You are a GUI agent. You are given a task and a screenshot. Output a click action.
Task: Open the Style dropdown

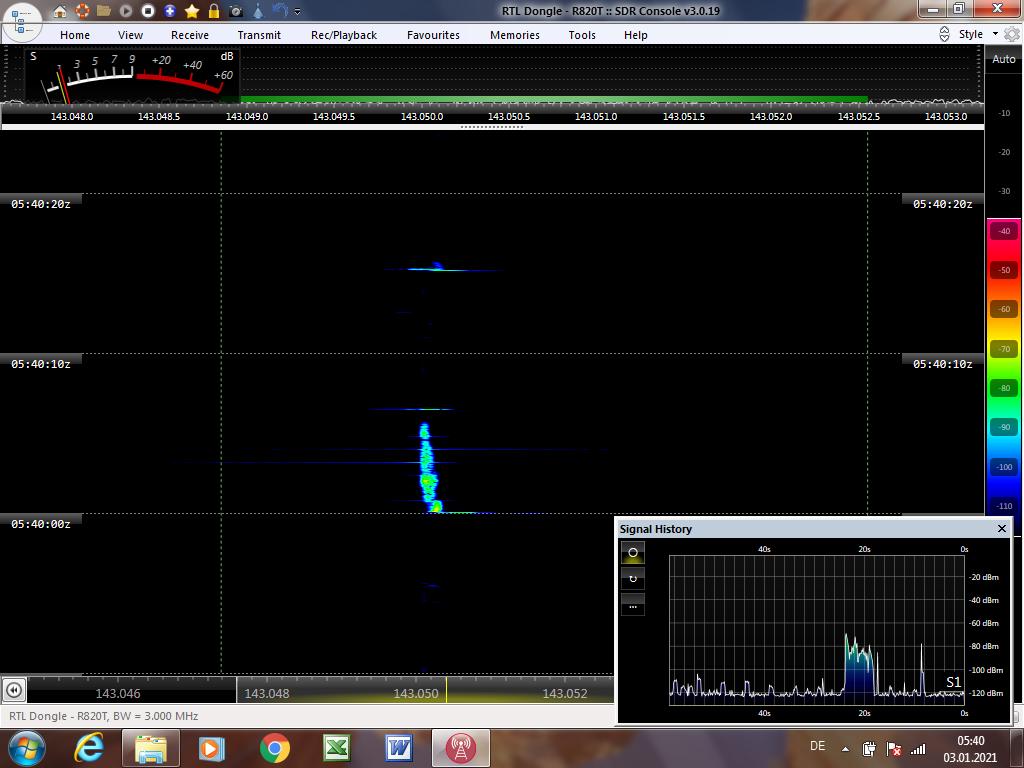978,34
